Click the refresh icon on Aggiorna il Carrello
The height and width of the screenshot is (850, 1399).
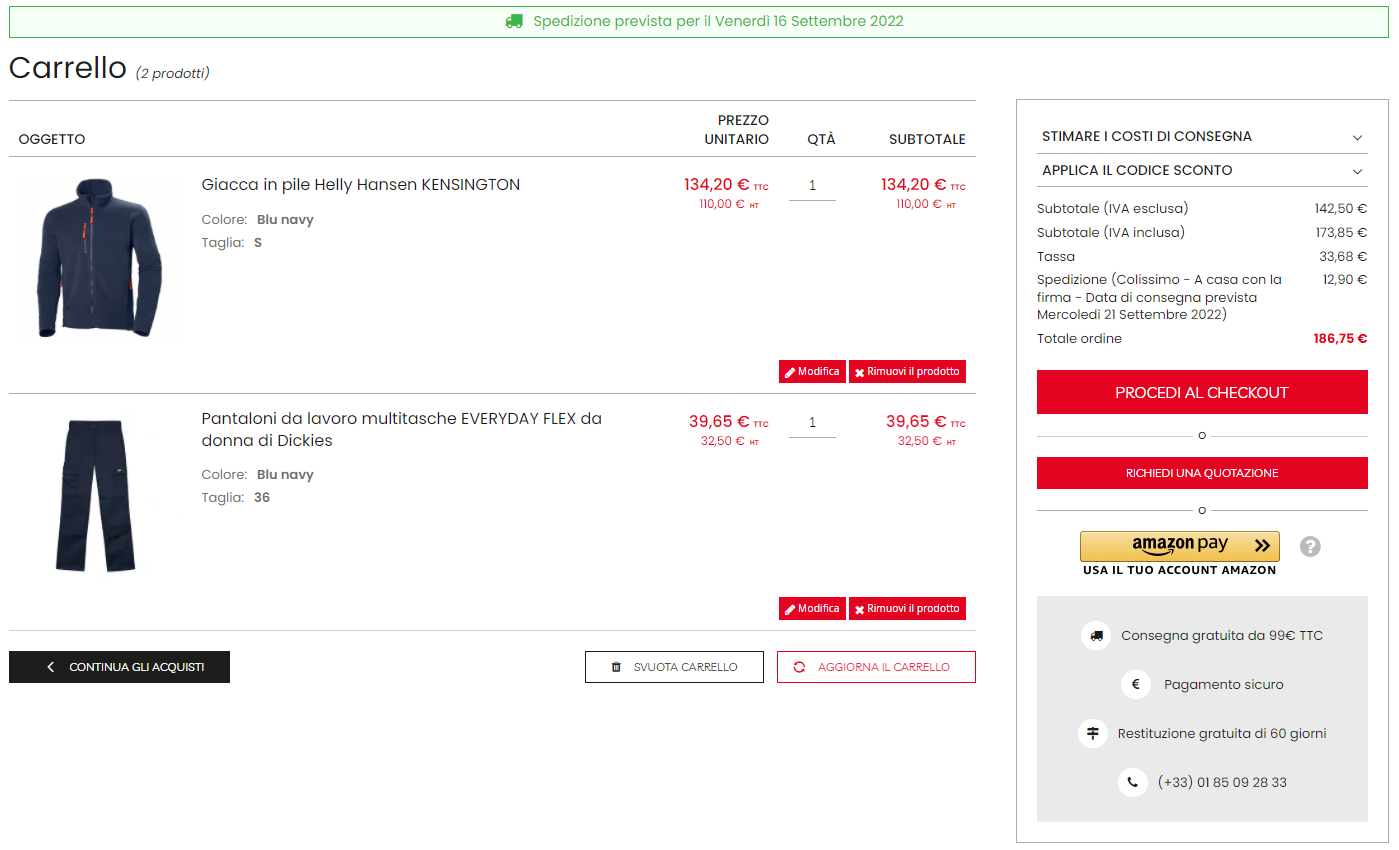799,667
